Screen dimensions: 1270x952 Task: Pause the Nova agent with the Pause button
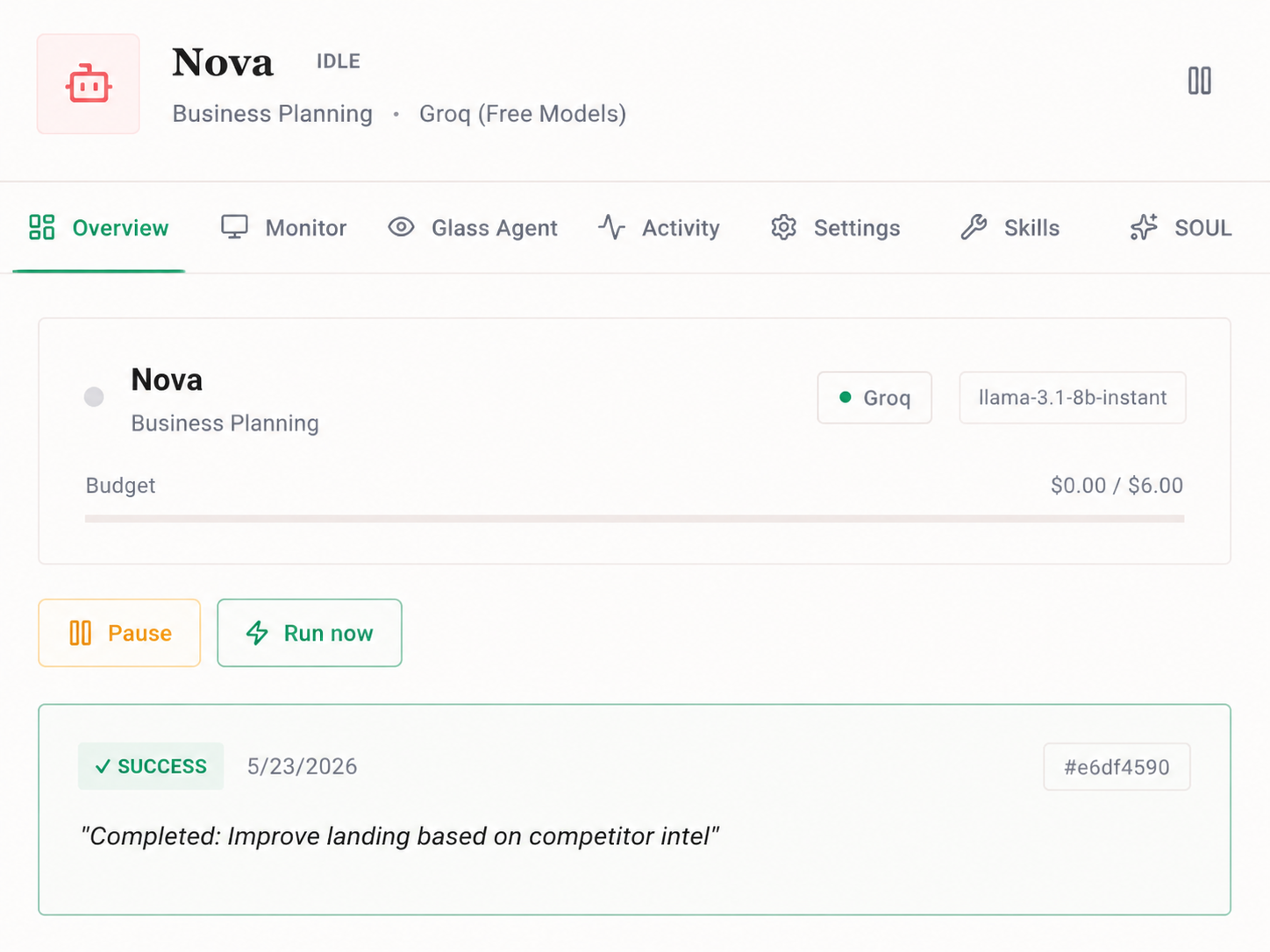click(119, 633)
